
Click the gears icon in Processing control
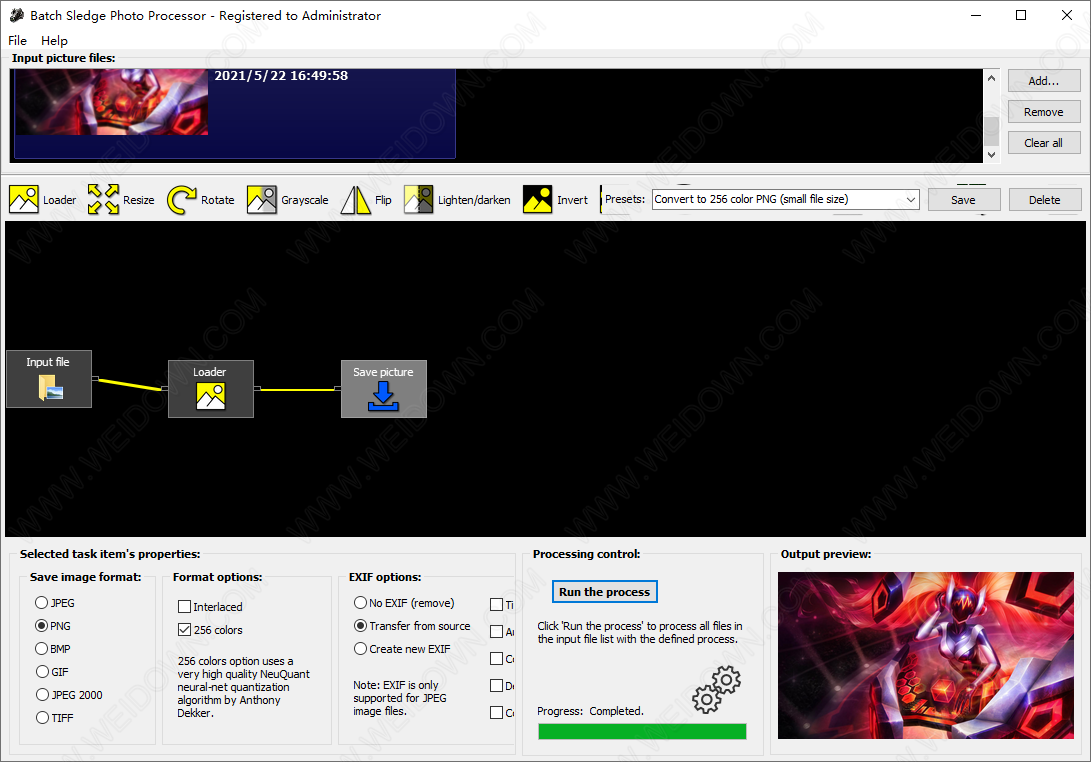[x=717, y=689]
